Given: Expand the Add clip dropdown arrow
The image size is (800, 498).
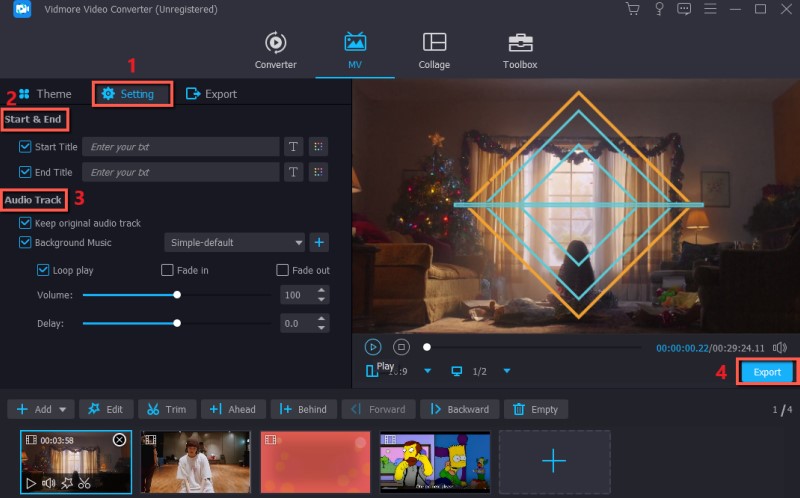Looking at the screenshot, I should tap(65, 409).
